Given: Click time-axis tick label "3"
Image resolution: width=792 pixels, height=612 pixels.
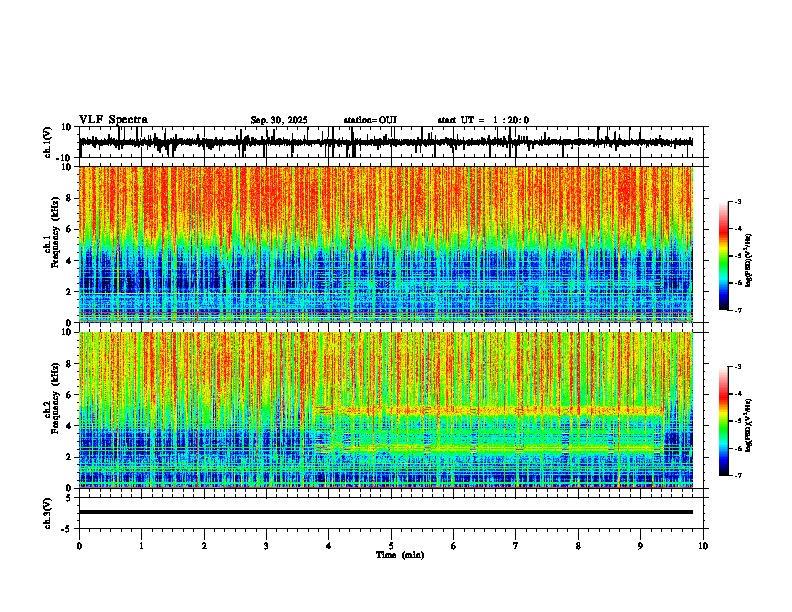Looking at the screenshot, I should click(266, 546).
